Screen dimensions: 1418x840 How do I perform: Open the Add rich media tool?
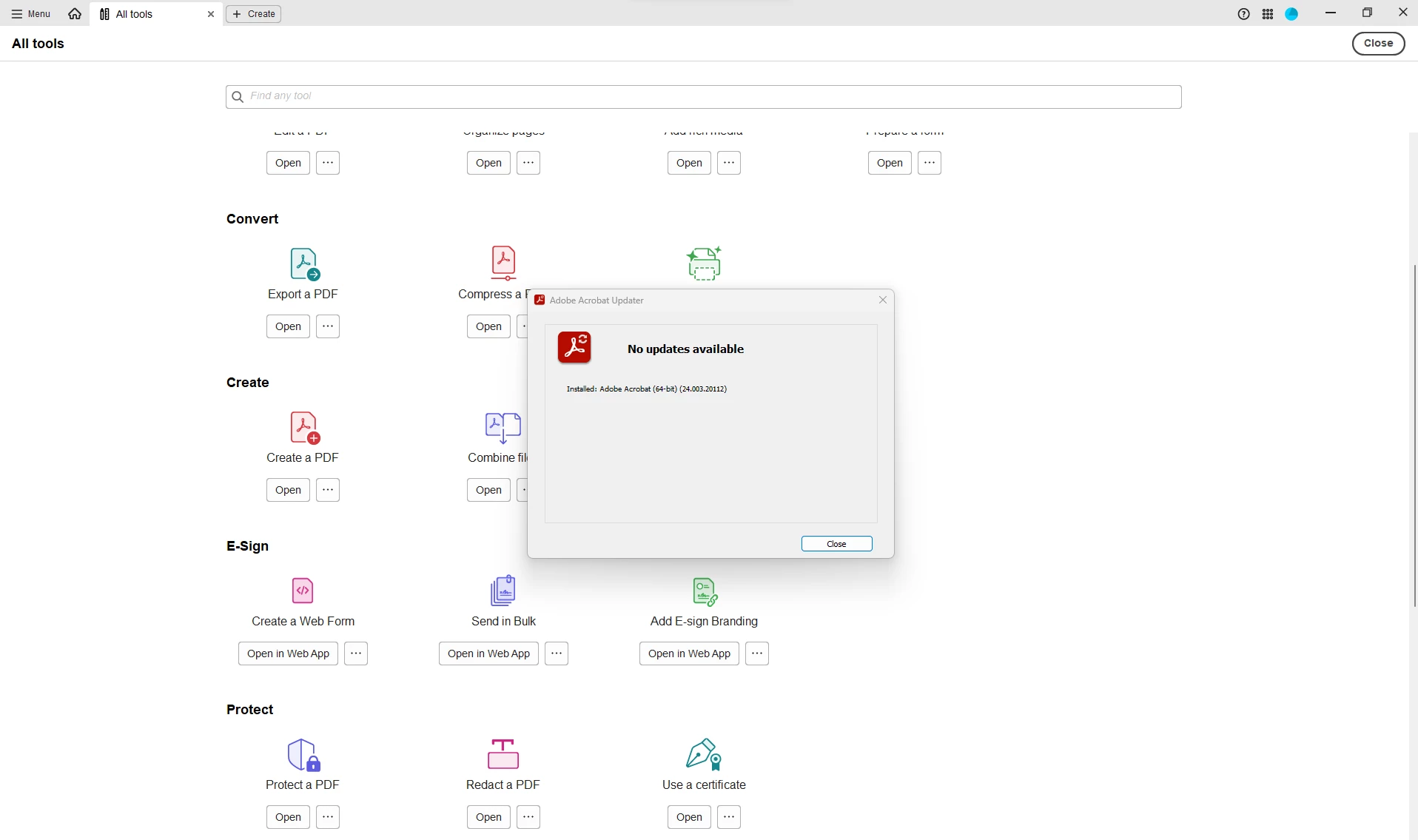tap(689, 163)
